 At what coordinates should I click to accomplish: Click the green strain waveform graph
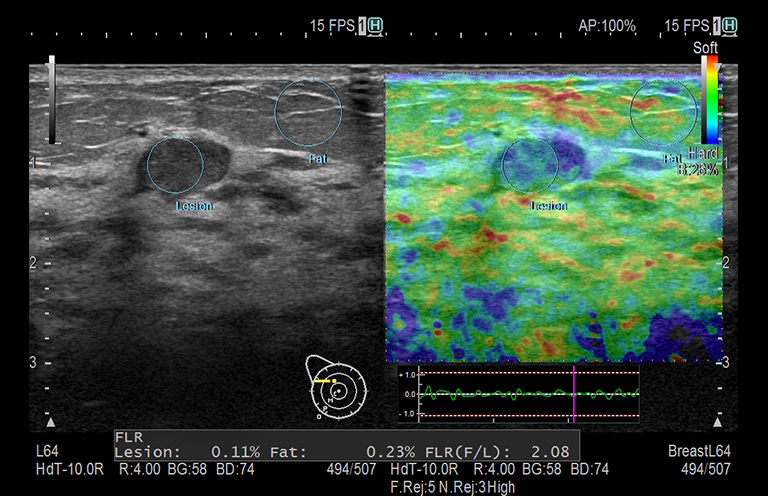point(500,394)
